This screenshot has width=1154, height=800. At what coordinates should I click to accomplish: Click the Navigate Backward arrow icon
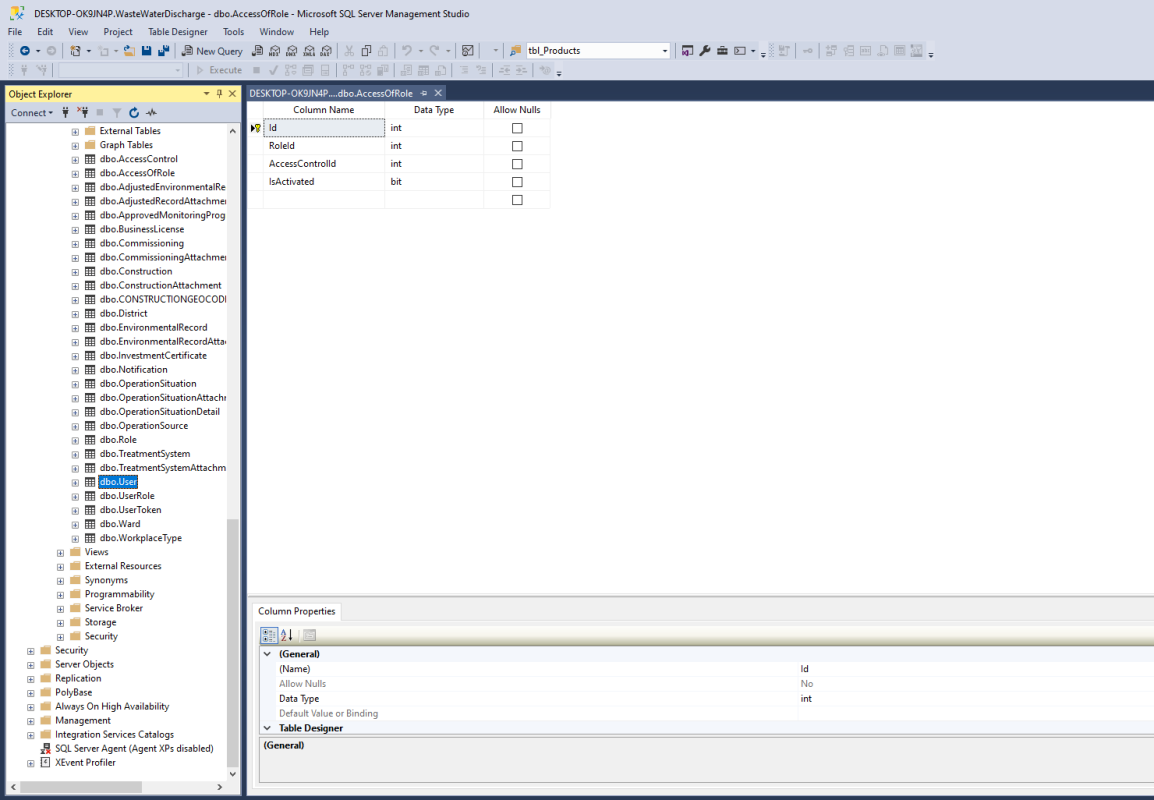pos(25,51)
